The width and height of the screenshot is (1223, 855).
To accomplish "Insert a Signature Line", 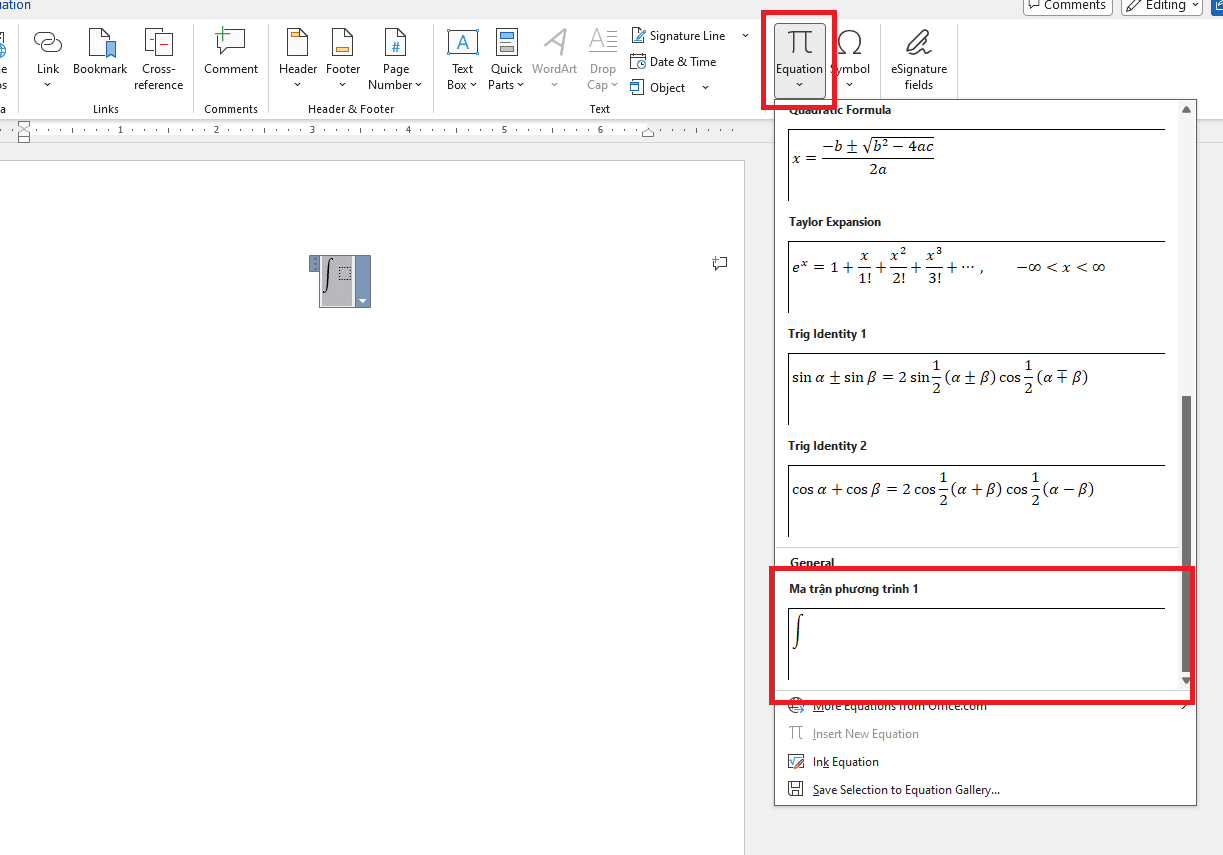I will tap(678, 36).
